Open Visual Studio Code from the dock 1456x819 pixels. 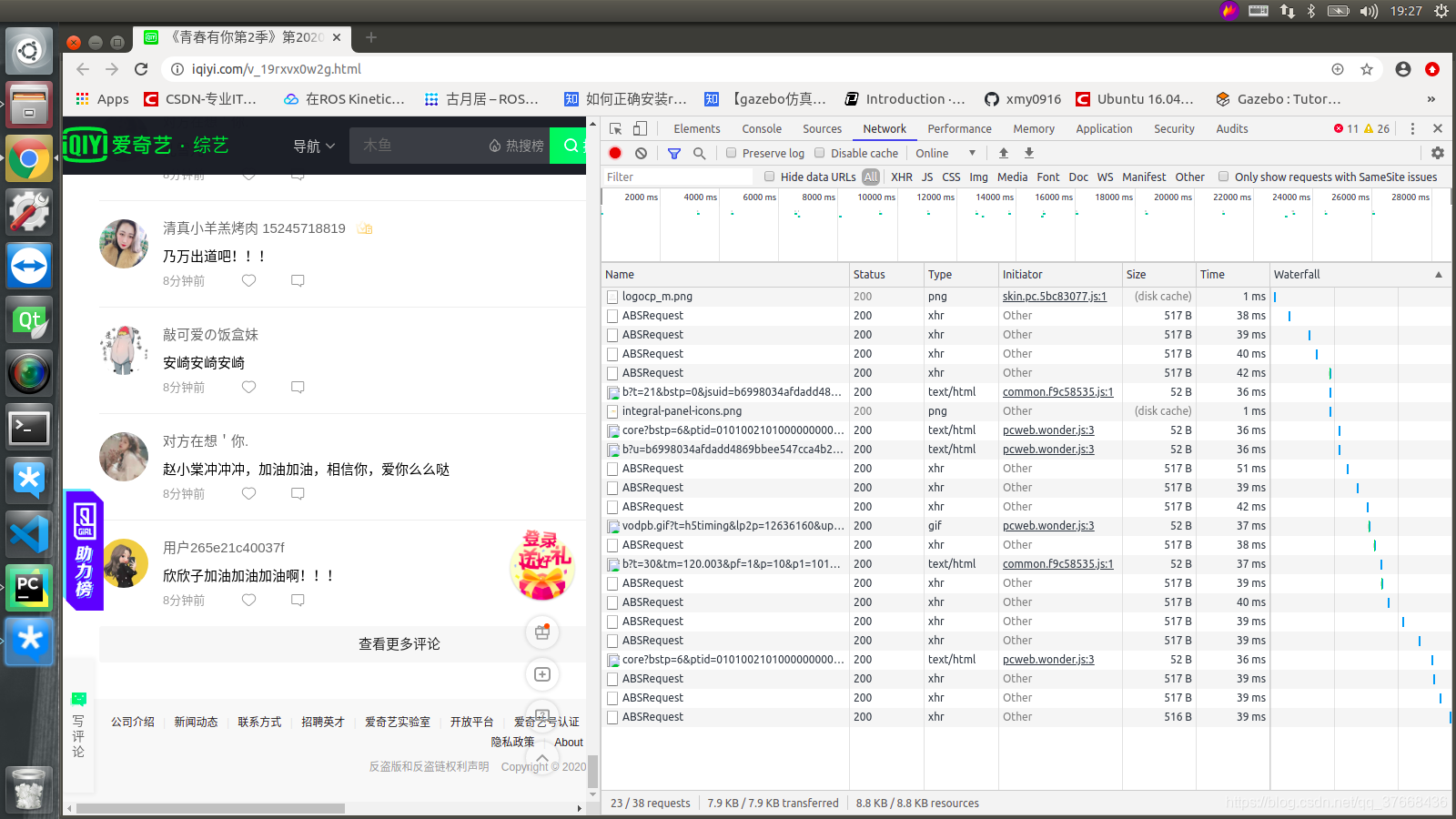(29, 533)
